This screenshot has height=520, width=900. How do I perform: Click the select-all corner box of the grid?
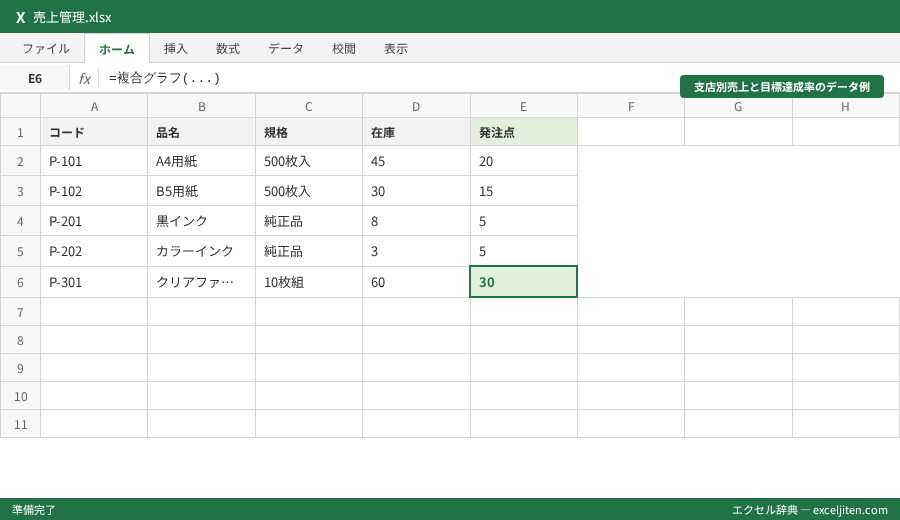point(20,106)
